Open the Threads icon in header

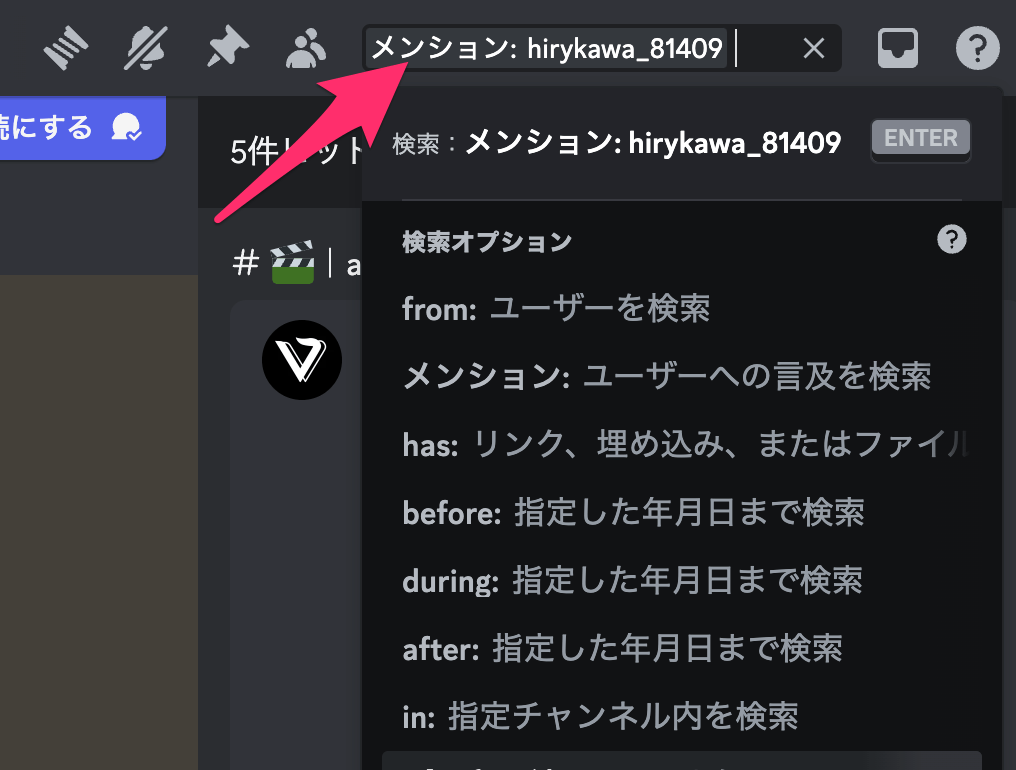point(65,48)
